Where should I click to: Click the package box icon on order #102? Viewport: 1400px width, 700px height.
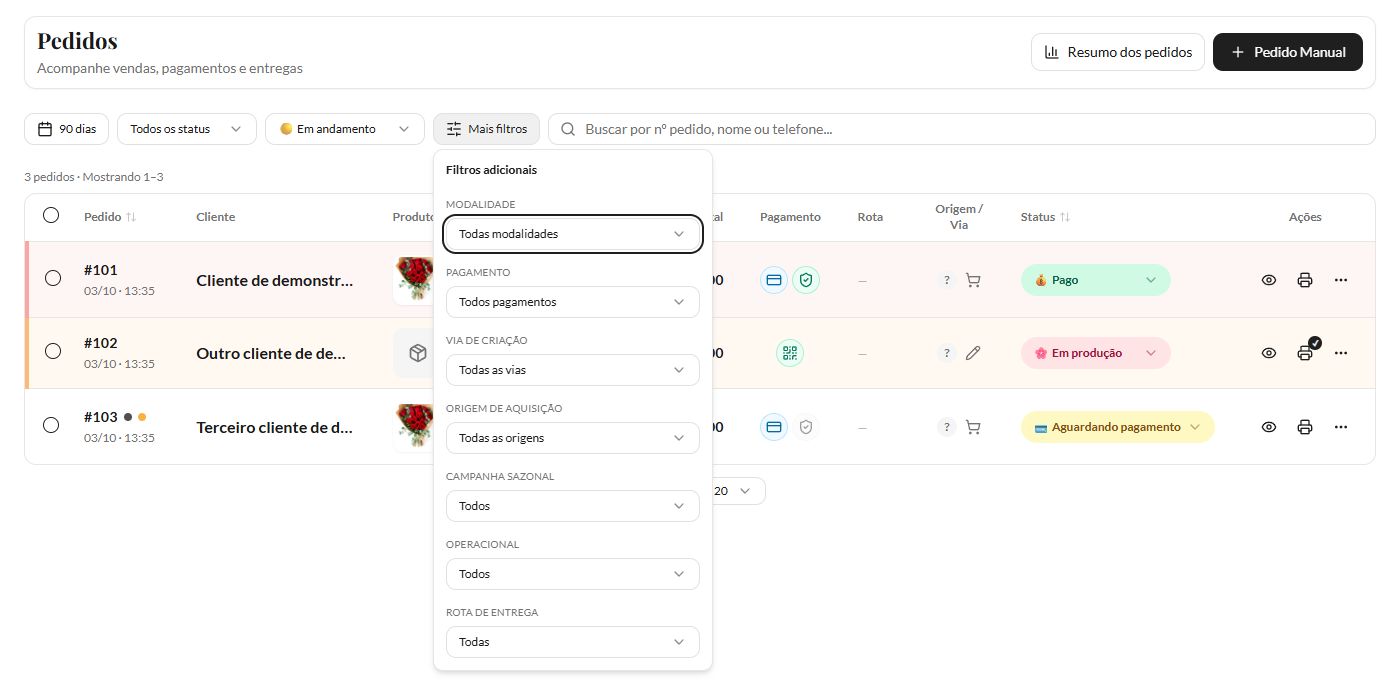pyautogui.click(x=418, y=353)
